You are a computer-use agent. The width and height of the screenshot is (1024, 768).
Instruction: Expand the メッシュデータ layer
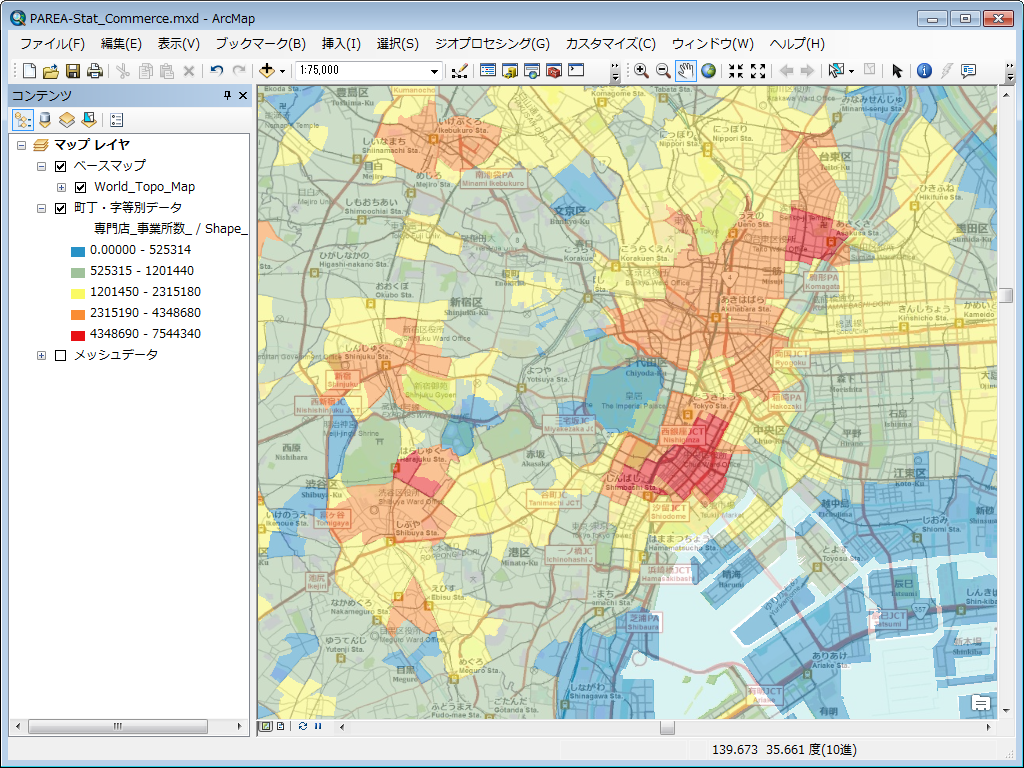click(41, 355)
